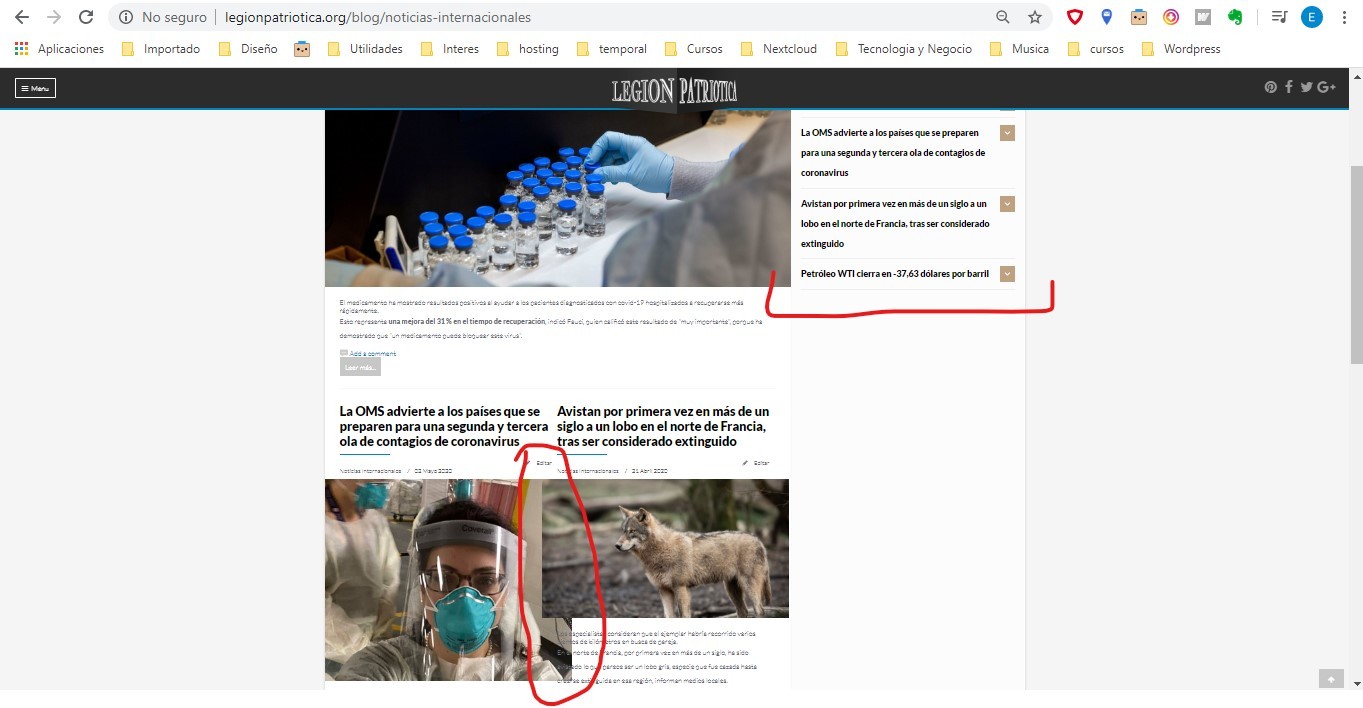This screenshot has height=708, width=1363.
Task: Click the scroll-to-top arrow button
Action: point(1330,678)
